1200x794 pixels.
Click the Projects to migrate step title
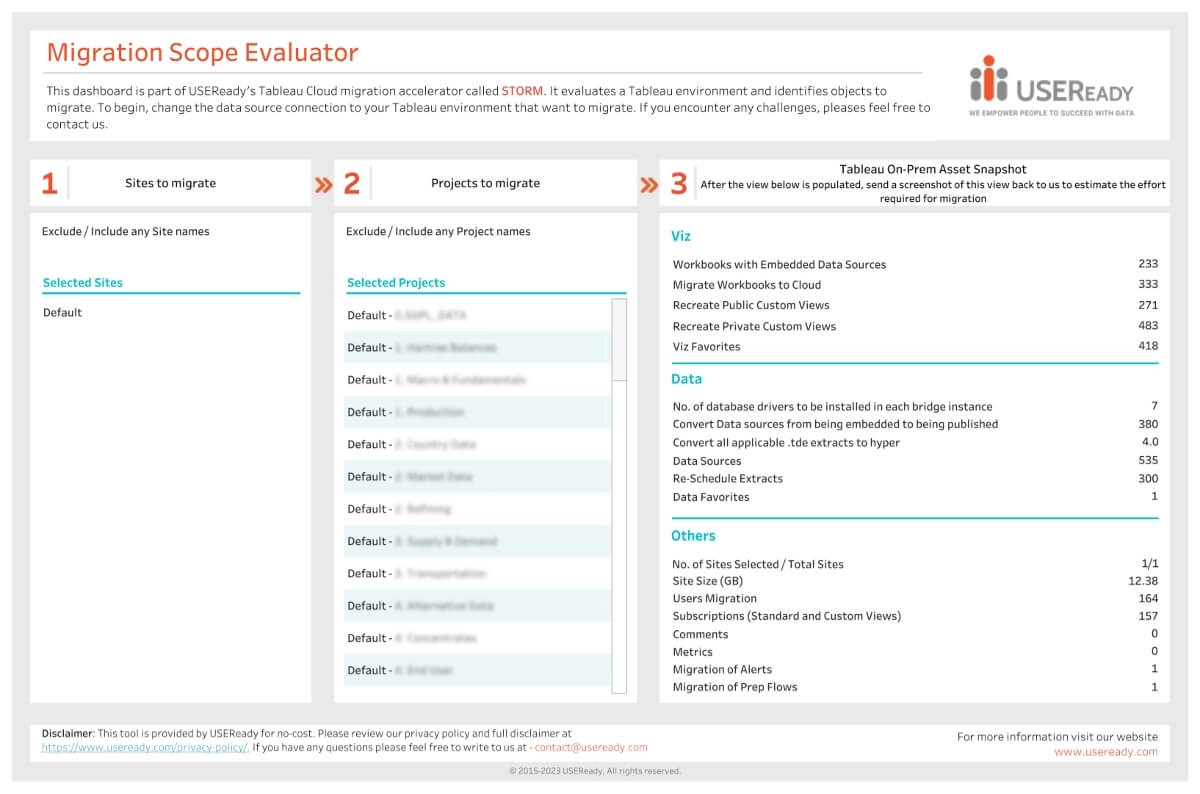click(485, 183)
